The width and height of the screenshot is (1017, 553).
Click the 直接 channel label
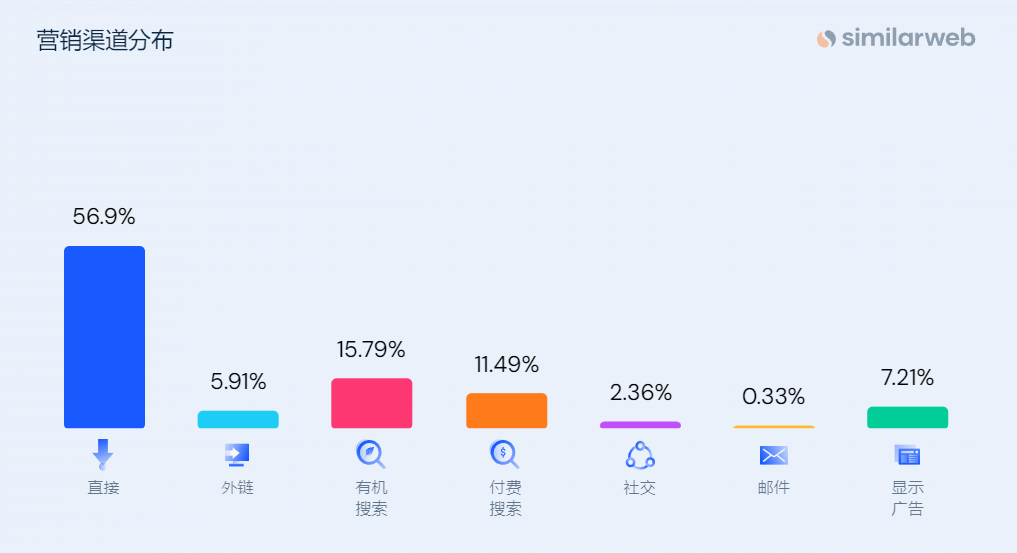pos(103,488)
